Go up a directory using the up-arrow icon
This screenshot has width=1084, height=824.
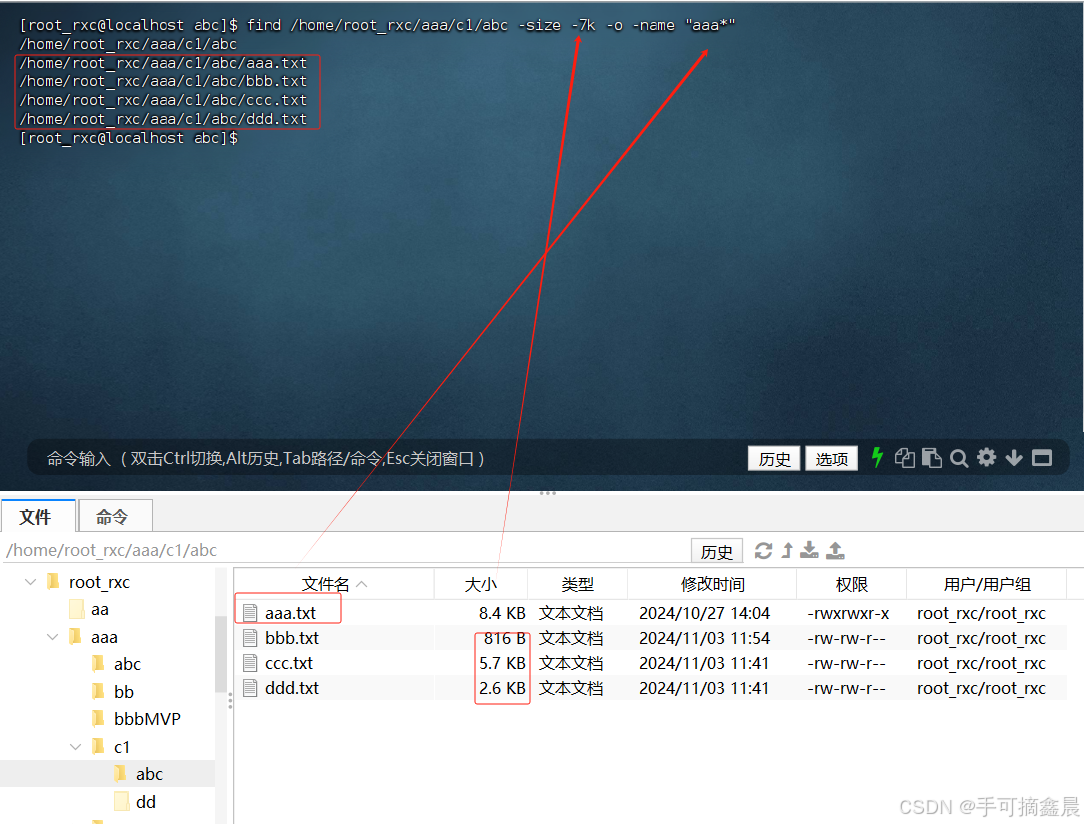(x=788, y=550)
